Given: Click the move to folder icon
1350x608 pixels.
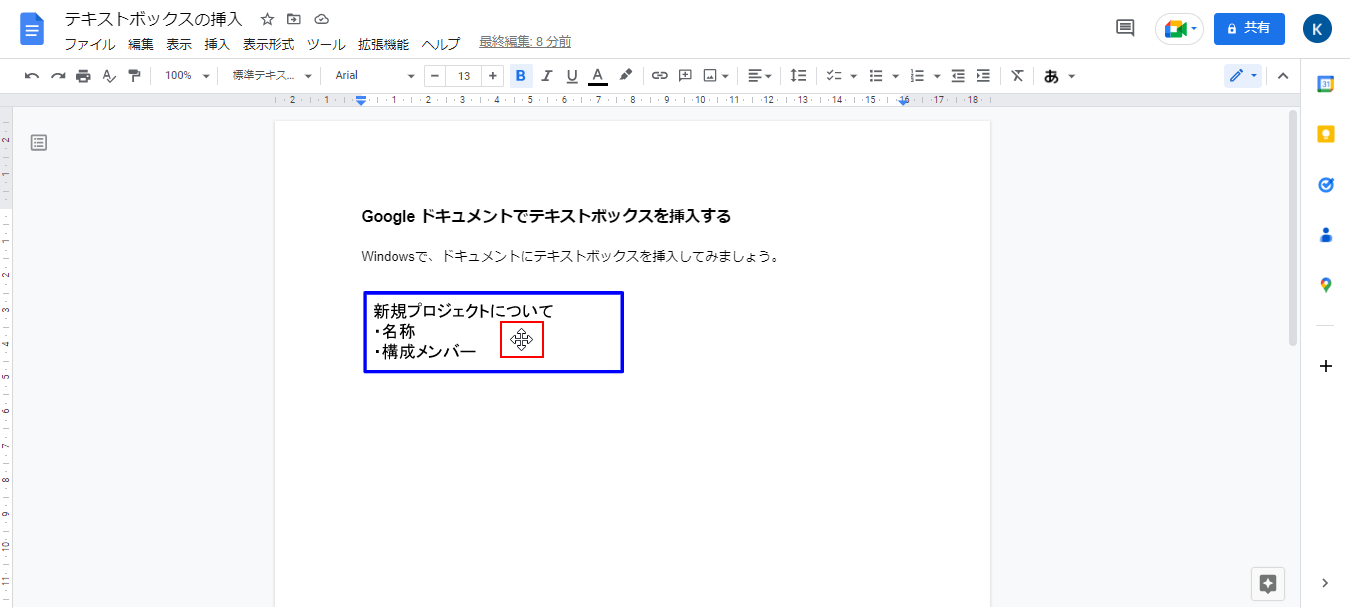Looking at the screenshot, I should 294,19.
